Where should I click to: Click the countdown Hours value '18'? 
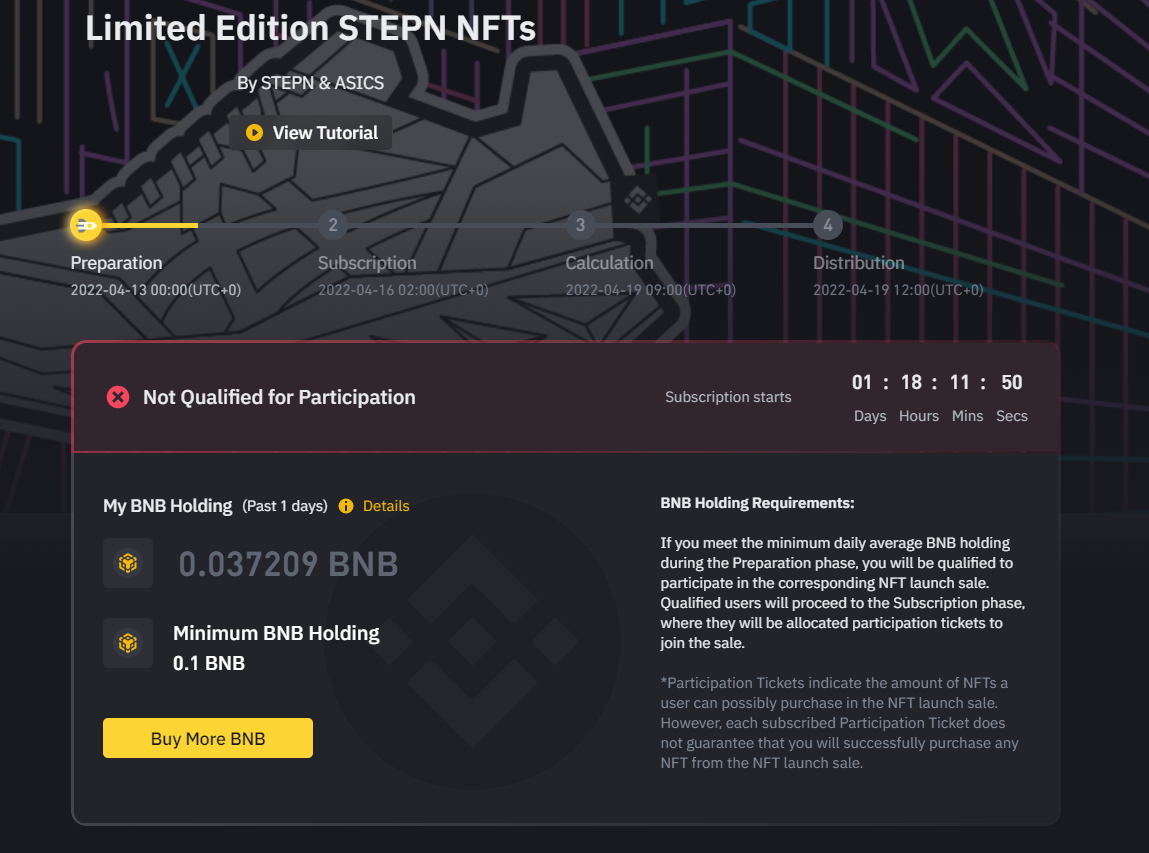(911, 383)
